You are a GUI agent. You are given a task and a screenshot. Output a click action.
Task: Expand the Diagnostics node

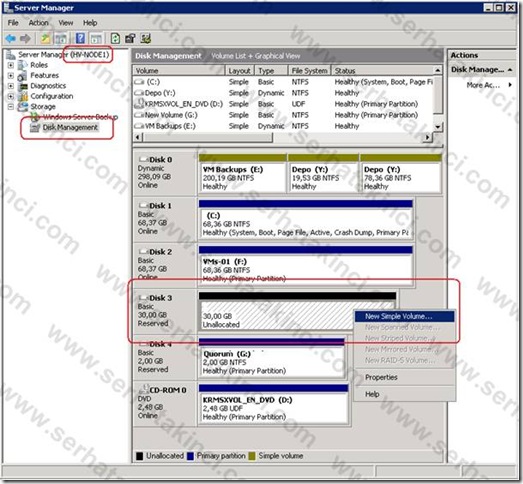(x=11, y=86)
